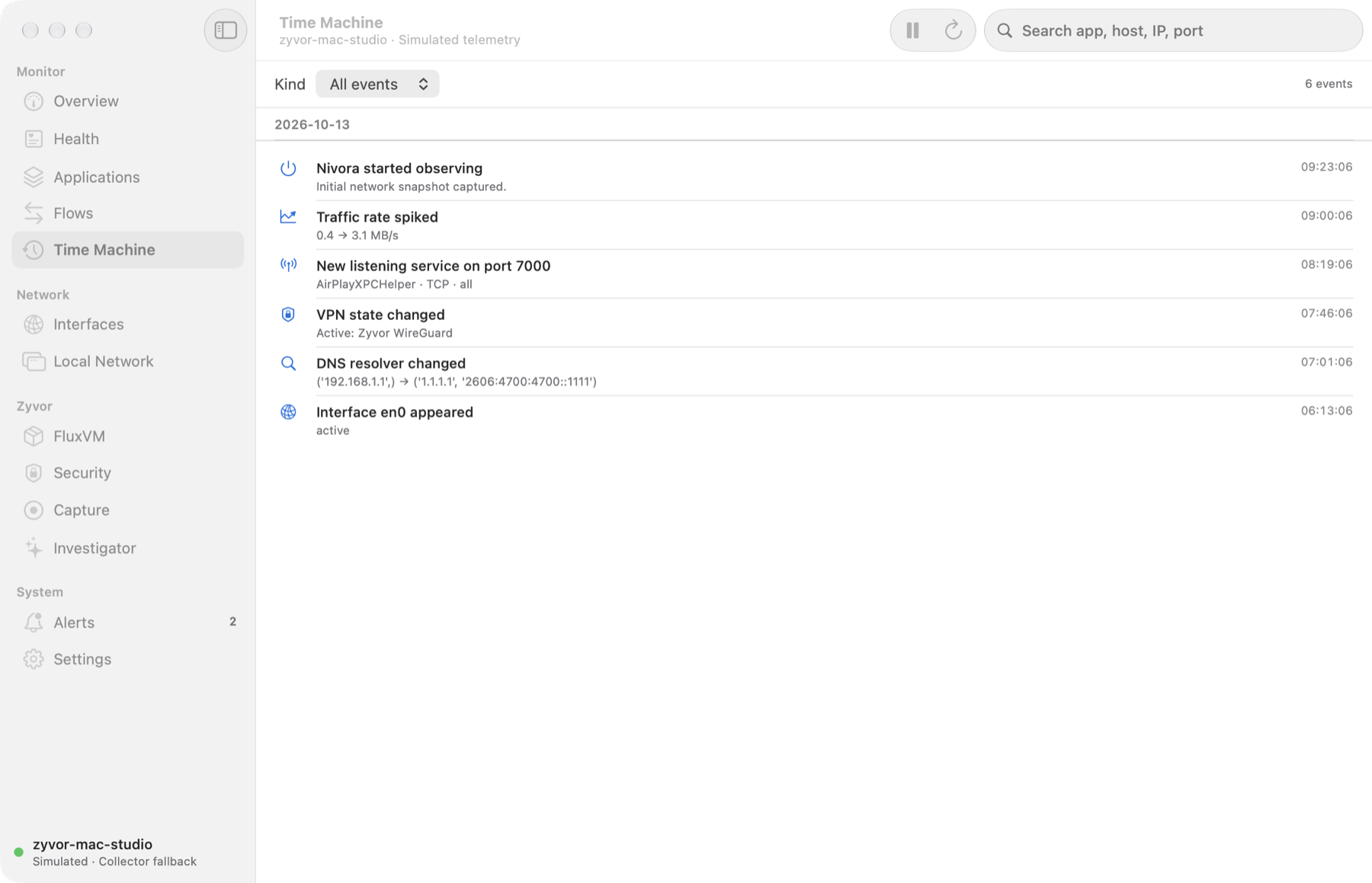The height and width of the screenshot is (883, 1372).
Task: Open the Applications page
Action: (x=128, y=177)
